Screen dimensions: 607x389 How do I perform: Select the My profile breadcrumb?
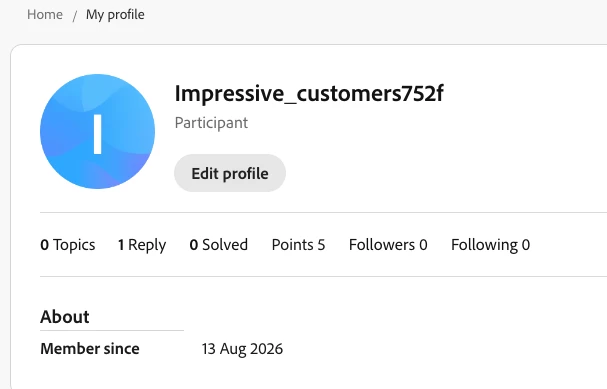click(115, 15)
